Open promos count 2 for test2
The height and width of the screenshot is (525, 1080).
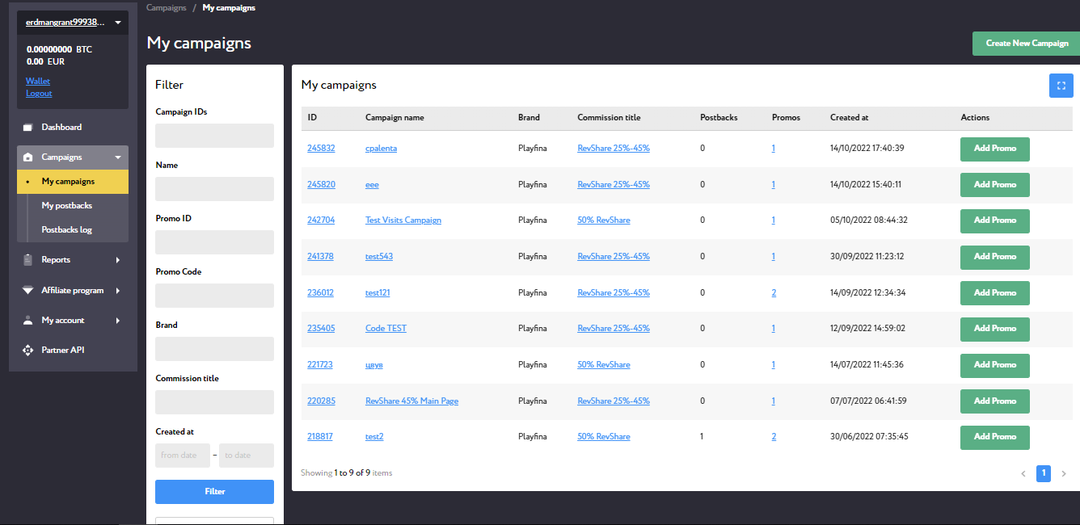pyautogui.click(x=774, y=437)
